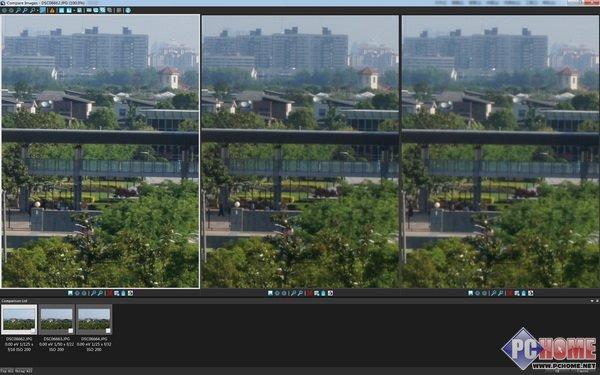Click the highlighted blue toolbar button beside magnifiers
600x375 pixels.
point(42,10)
